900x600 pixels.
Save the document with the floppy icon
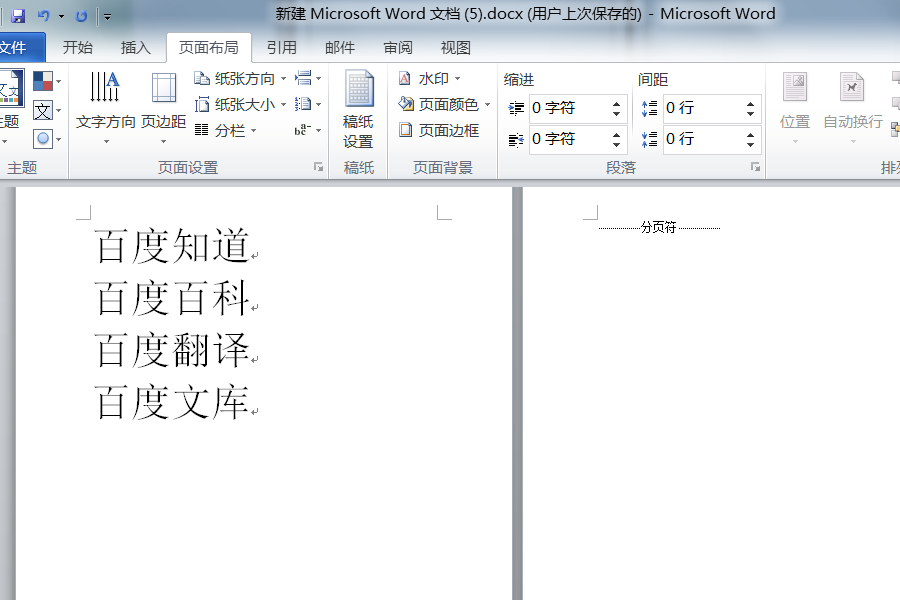point(18,16)
